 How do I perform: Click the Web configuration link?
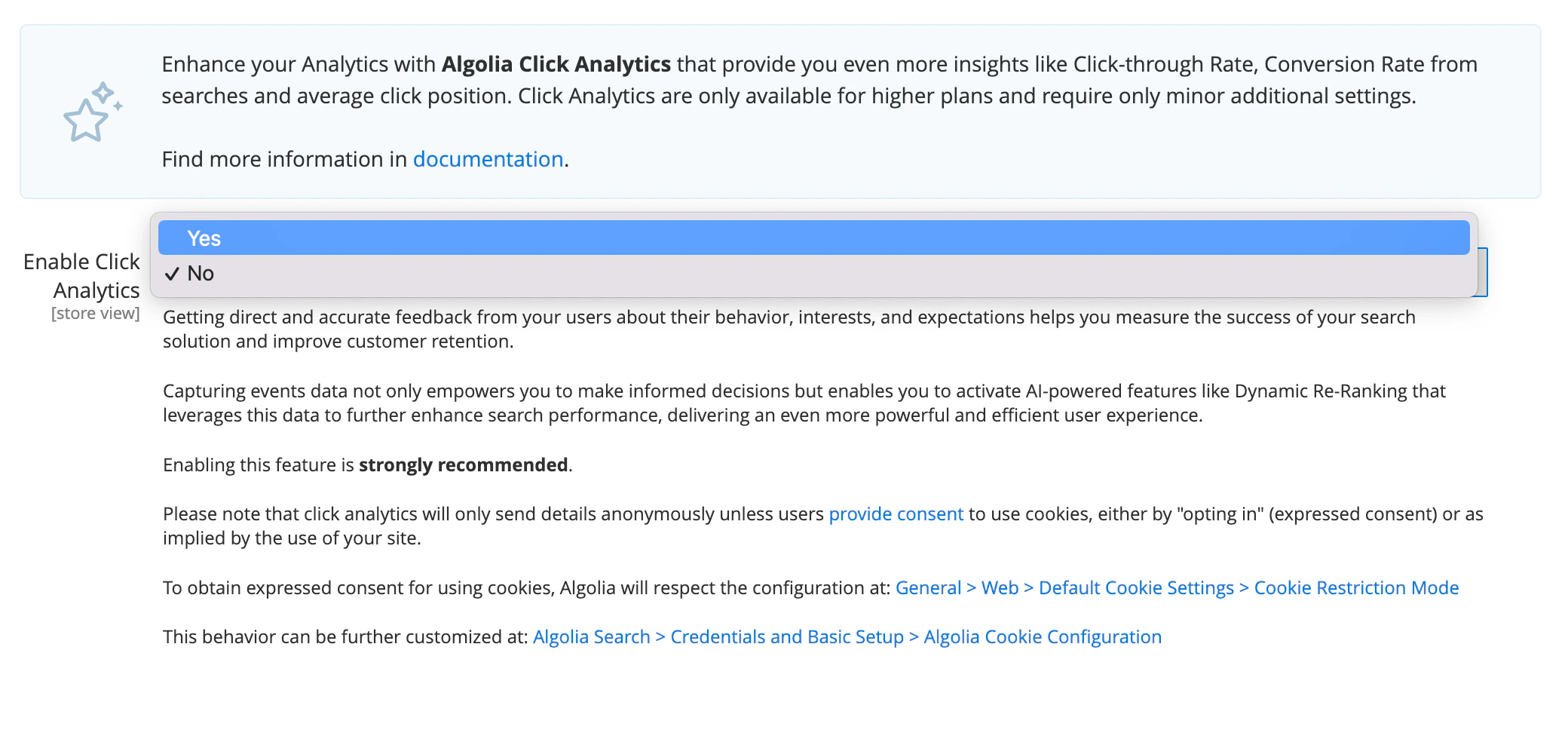click(x=1000, y=587)
